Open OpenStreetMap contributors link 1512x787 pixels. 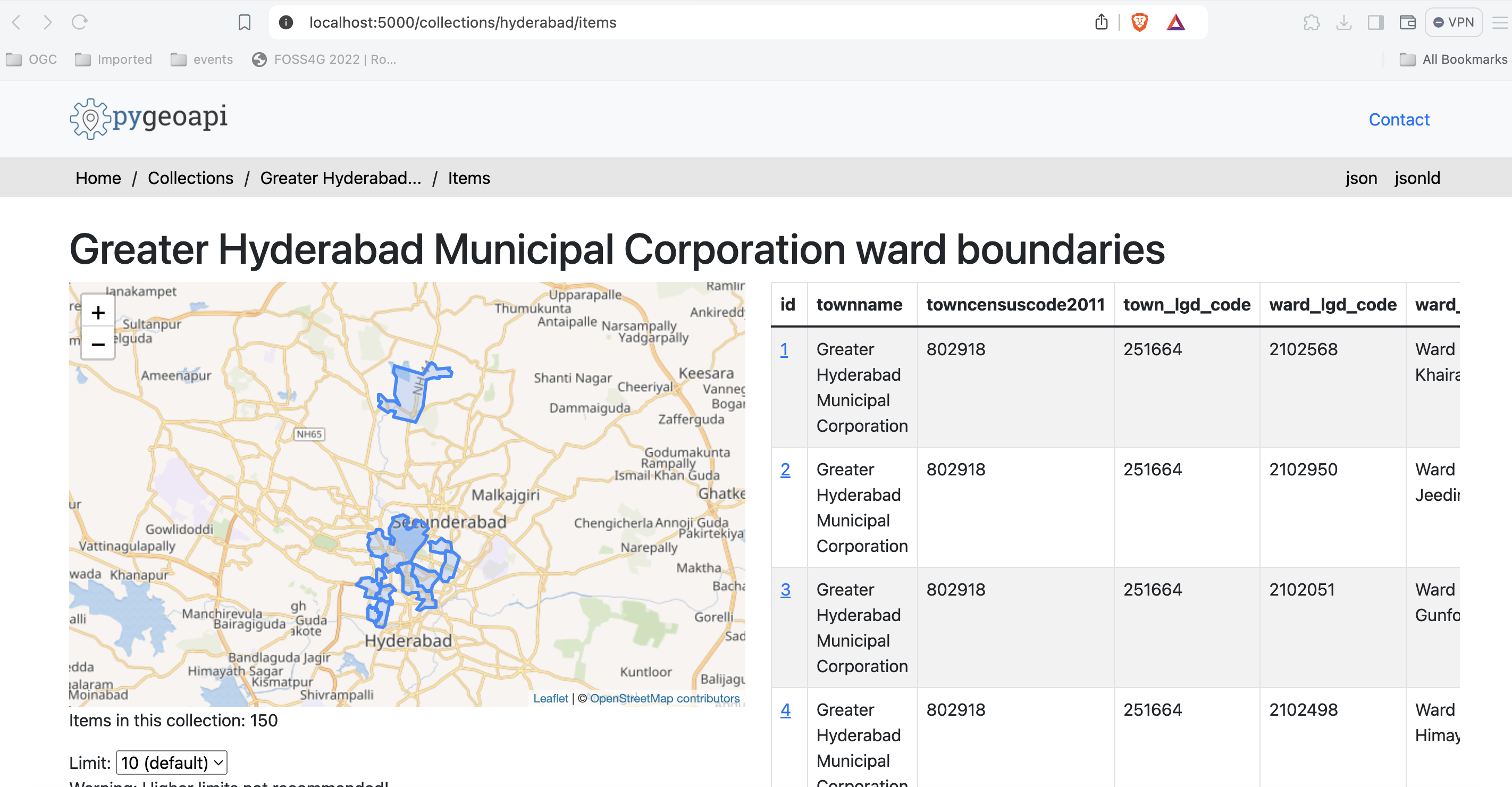point(665,698)
